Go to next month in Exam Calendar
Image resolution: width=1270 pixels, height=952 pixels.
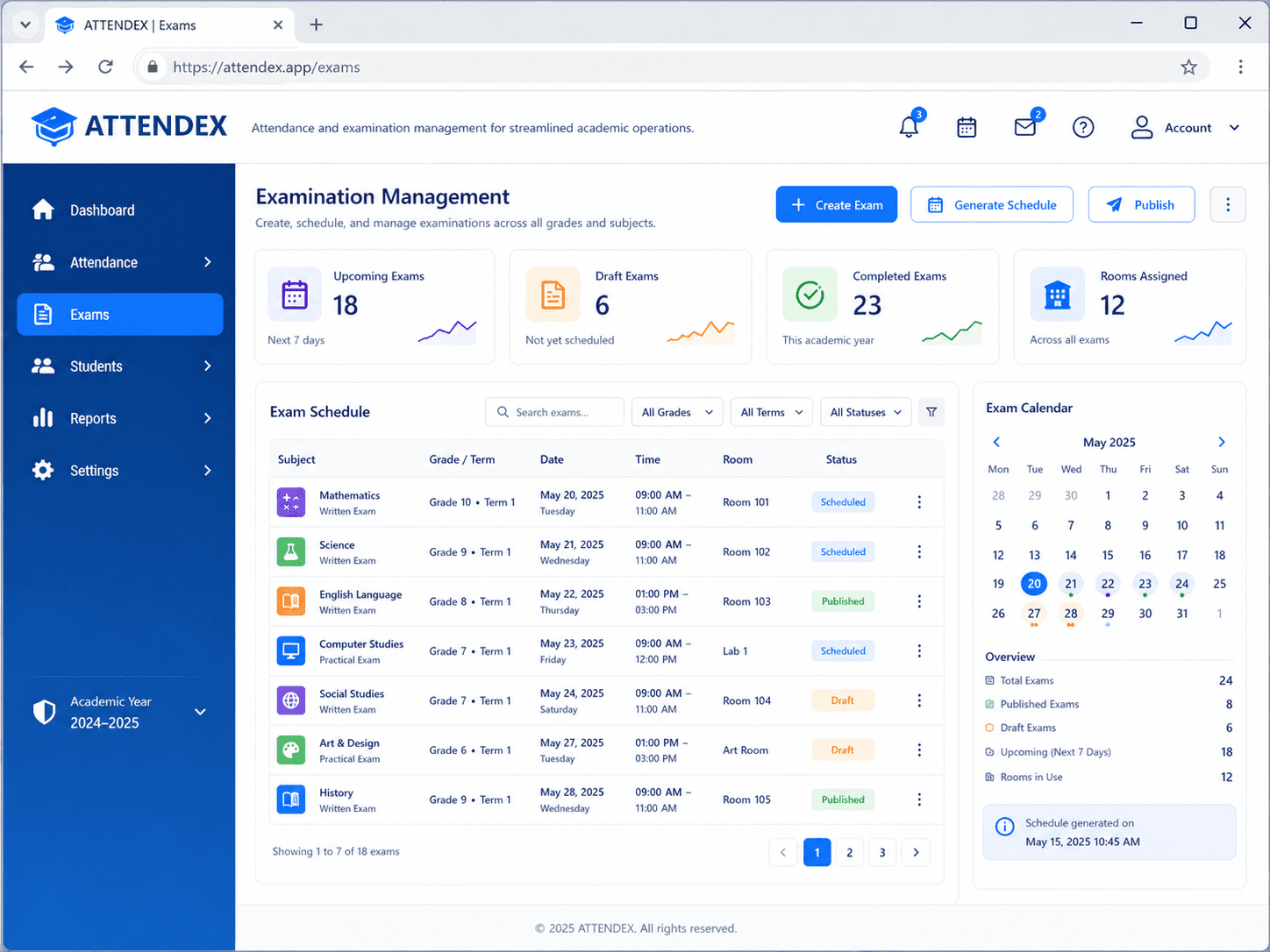[x=1221, y=442]
